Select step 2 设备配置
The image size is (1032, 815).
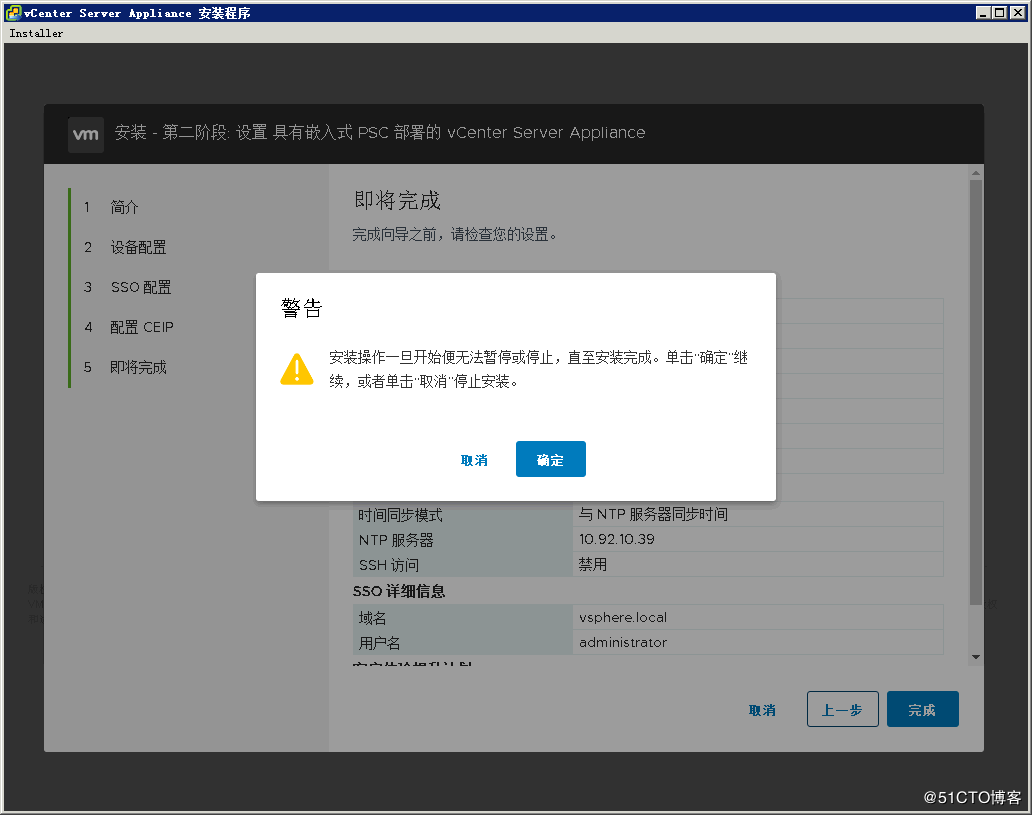138,248
